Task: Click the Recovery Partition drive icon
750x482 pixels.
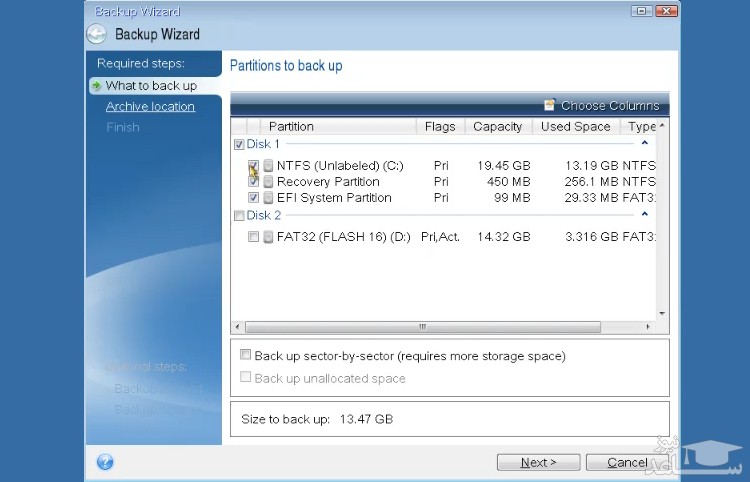Action: click(268, 182)
